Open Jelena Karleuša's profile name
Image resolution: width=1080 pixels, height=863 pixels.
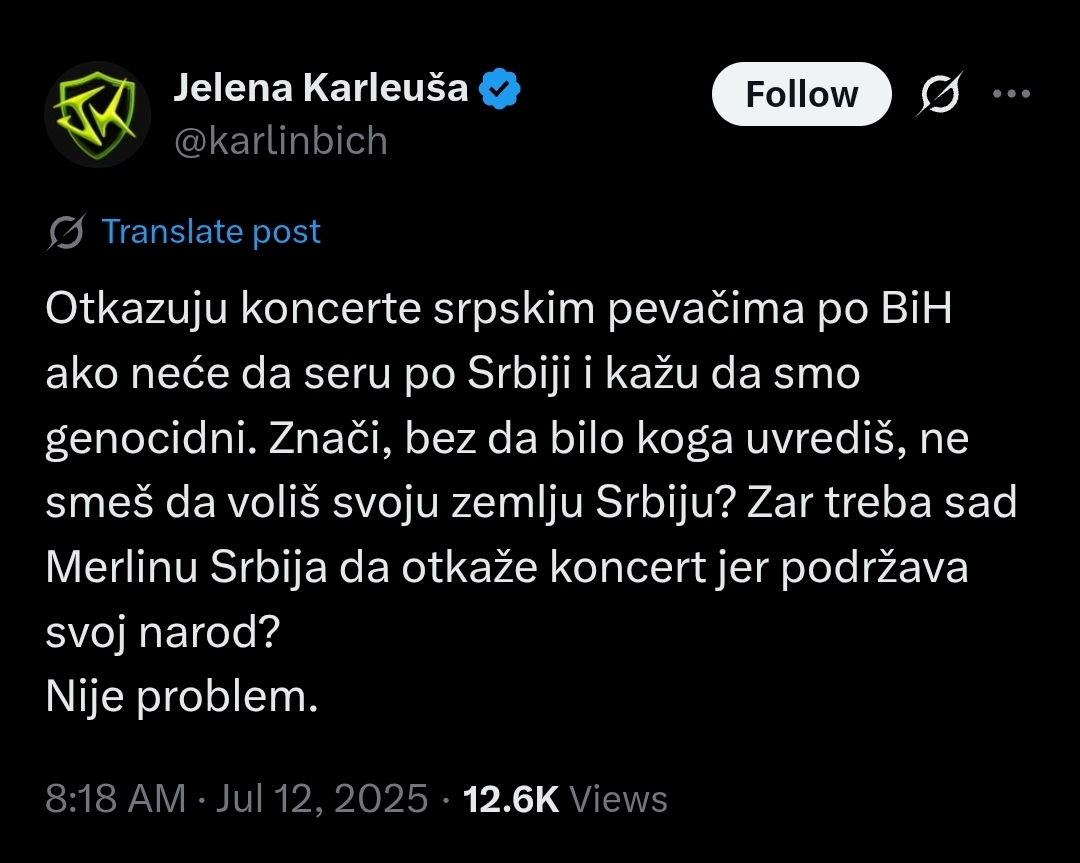point(320,87)
